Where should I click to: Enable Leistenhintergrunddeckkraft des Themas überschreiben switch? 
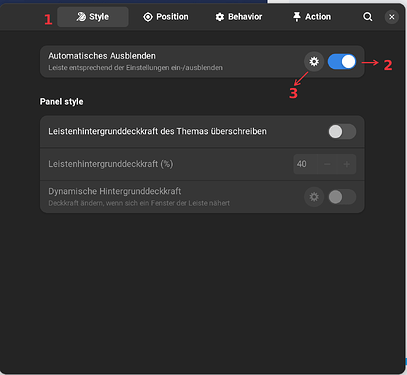pyautogui.click(x=342, y=132)
